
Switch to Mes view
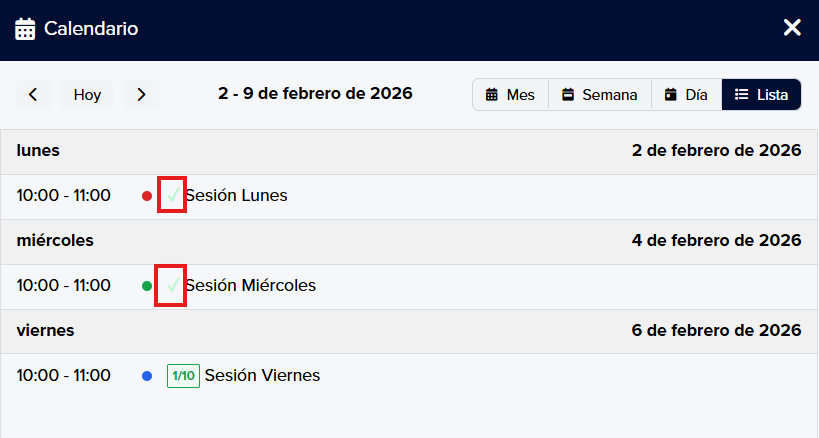(510, 95)
